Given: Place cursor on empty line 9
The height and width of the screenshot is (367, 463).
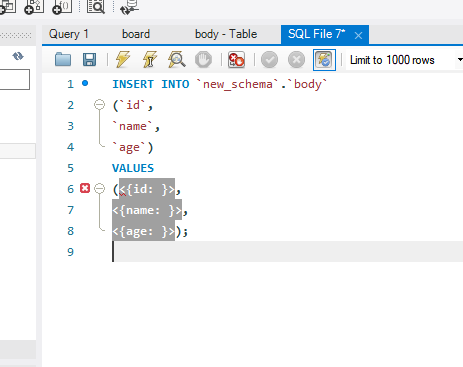Looking at the screenshot, I should coord(287,252).
